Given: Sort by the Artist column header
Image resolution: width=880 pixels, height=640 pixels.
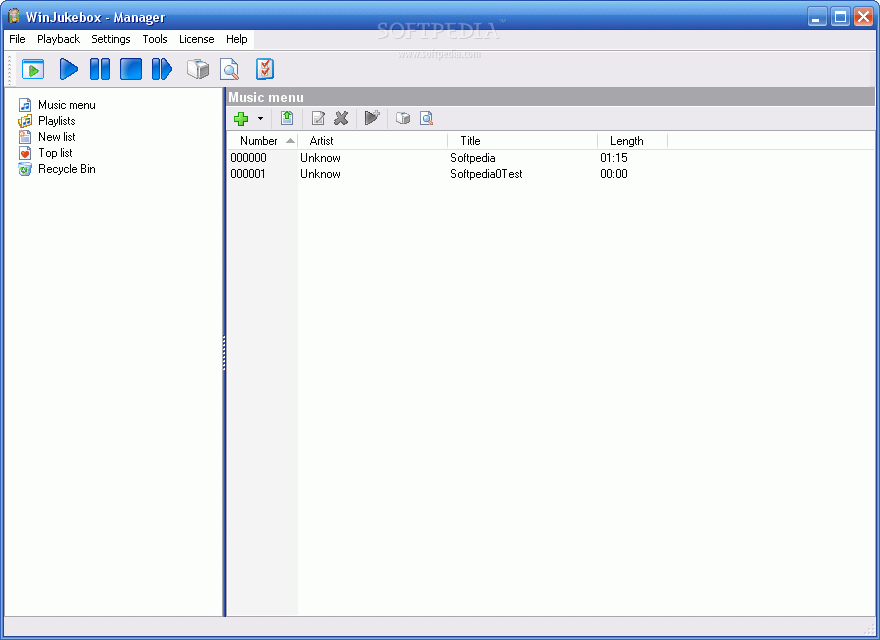Looking at the screenshot, I should click(372, 141).
